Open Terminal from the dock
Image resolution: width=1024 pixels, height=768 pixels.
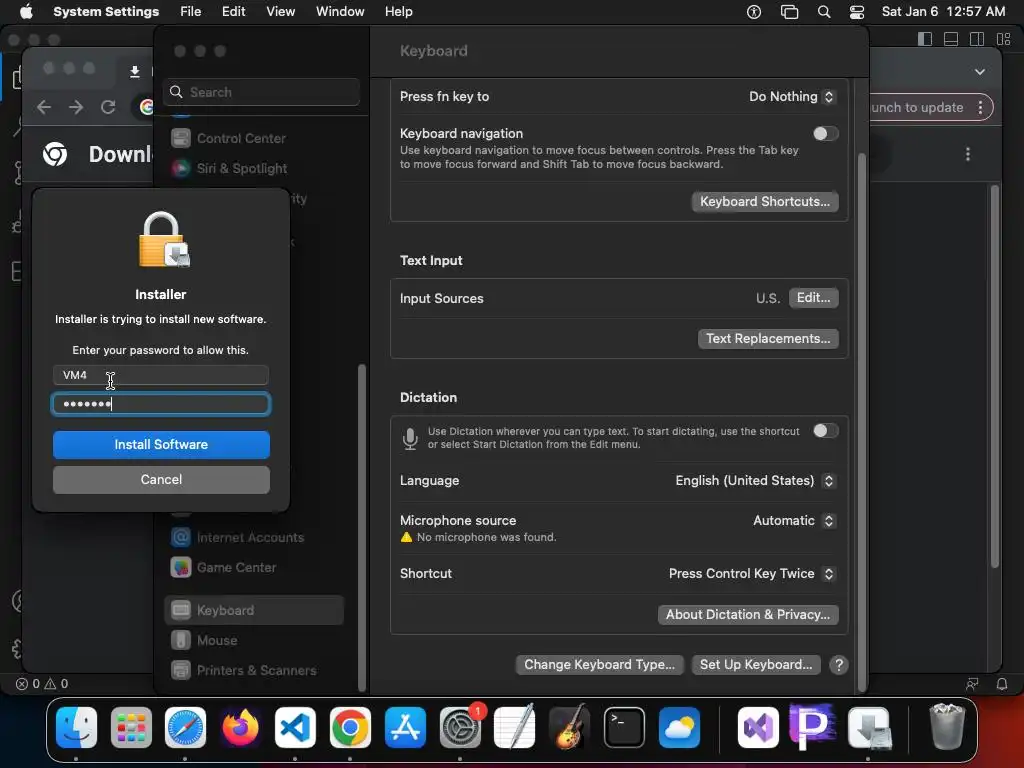tap(624, 728)
